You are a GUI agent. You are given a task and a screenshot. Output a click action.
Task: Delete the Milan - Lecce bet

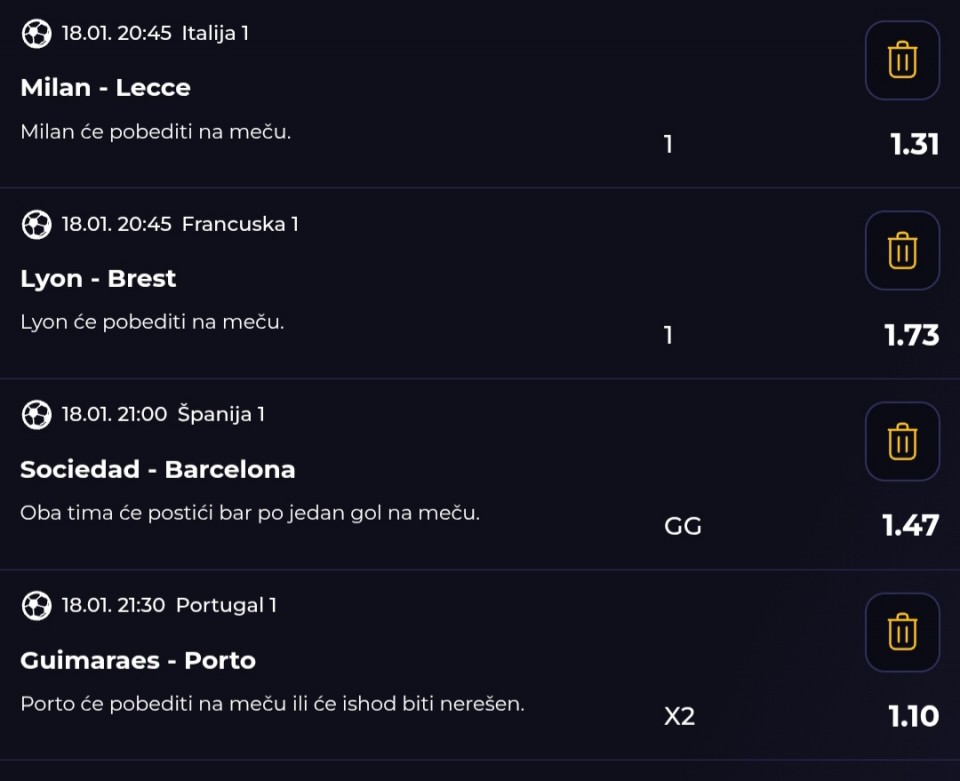[x=902, y=60]
